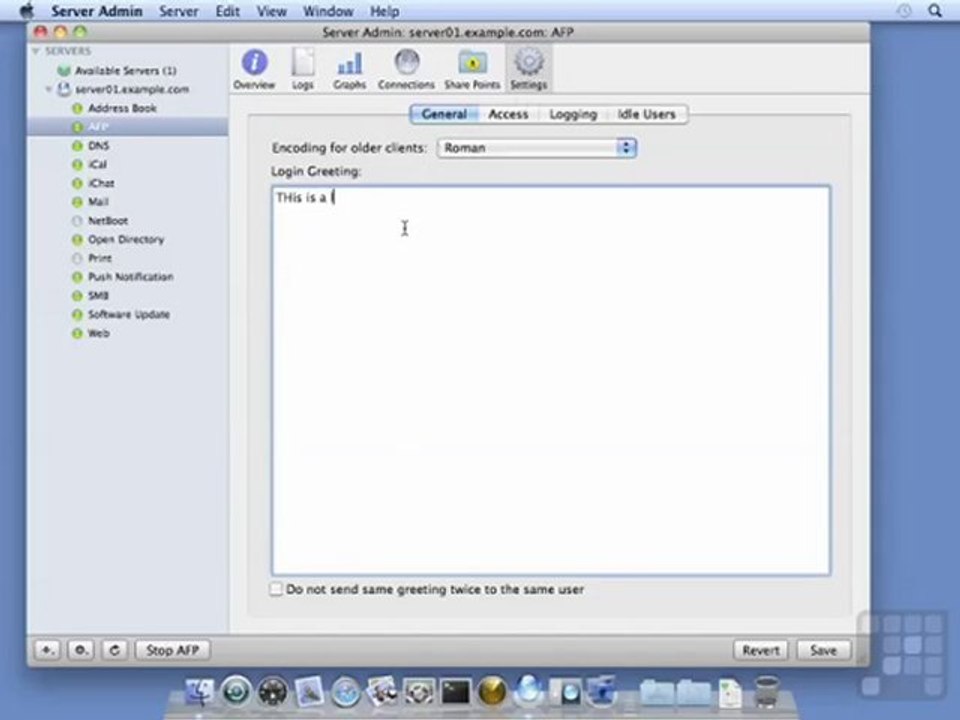The width and height of the screenshot is (960, 720).
Task: Open the 'Encoding for older clients' dropdown
Action: pos(537,148)
